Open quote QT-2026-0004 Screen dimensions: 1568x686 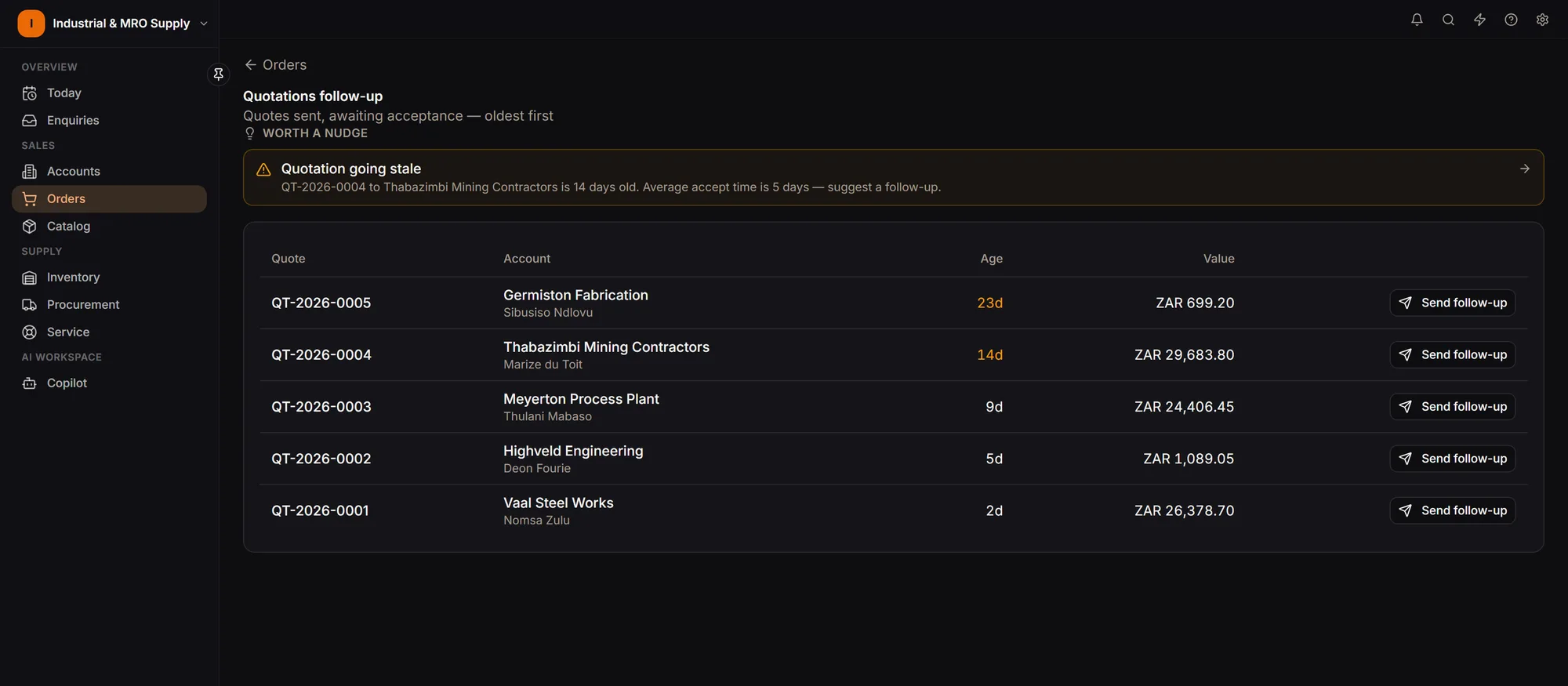pos(321,354)
